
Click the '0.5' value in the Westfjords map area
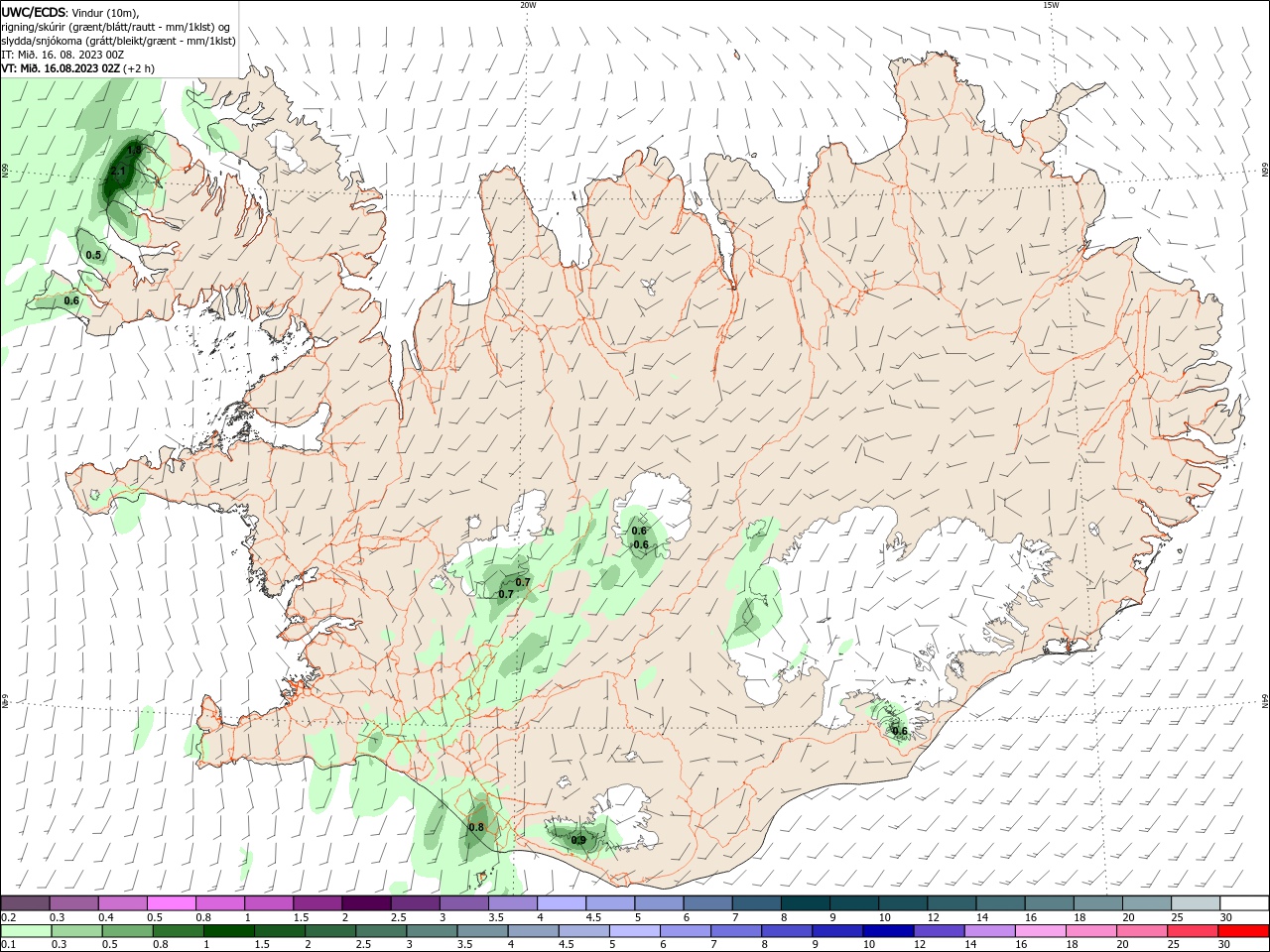(x=93, y=255)
